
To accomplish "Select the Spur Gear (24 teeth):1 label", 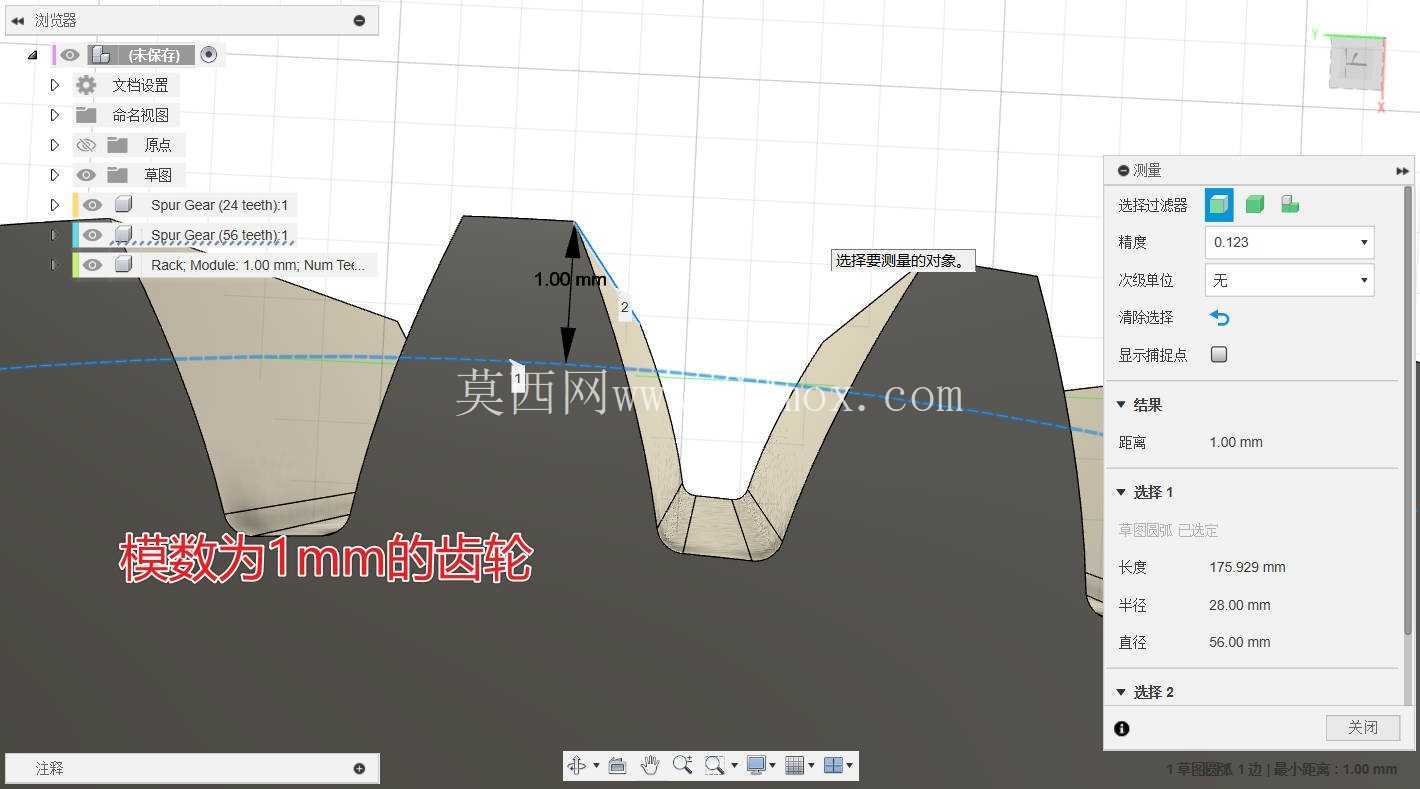I will point(219,205).
